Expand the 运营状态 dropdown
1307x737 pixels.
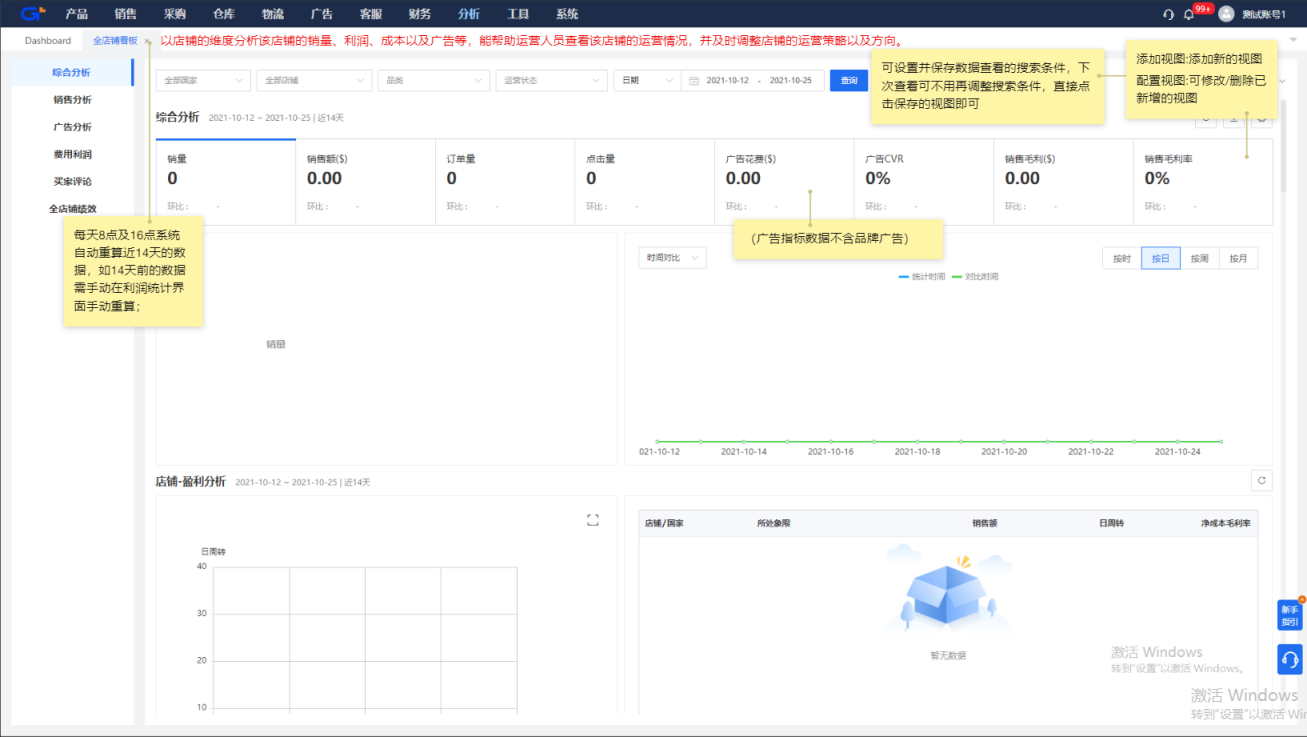click(550, 79)
